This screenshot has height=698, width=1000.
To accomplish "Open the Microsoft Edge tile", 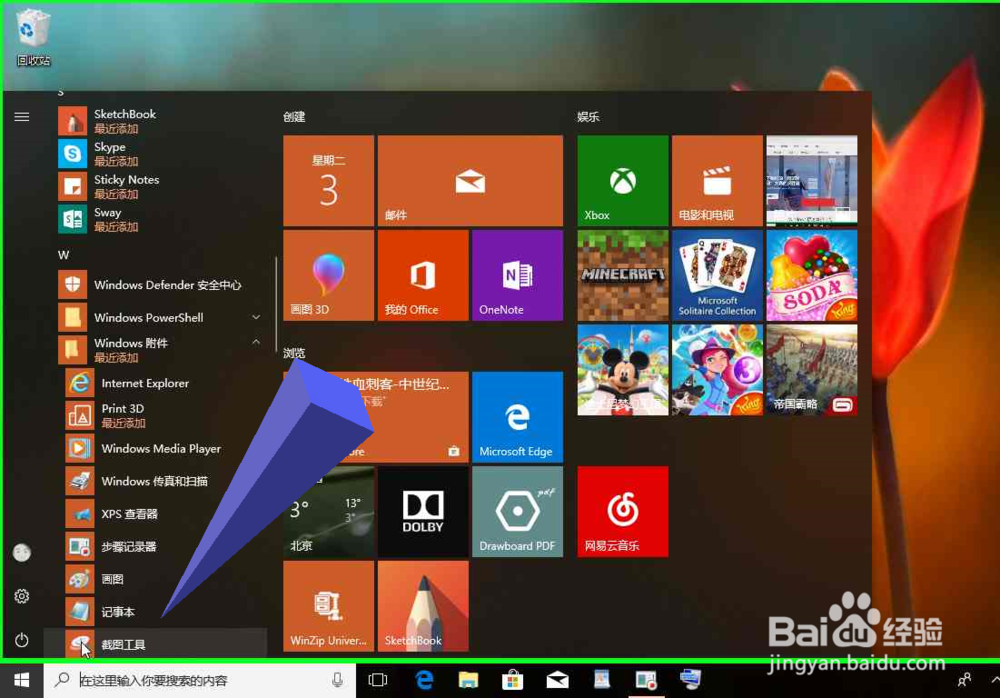I will click(517, 417).
